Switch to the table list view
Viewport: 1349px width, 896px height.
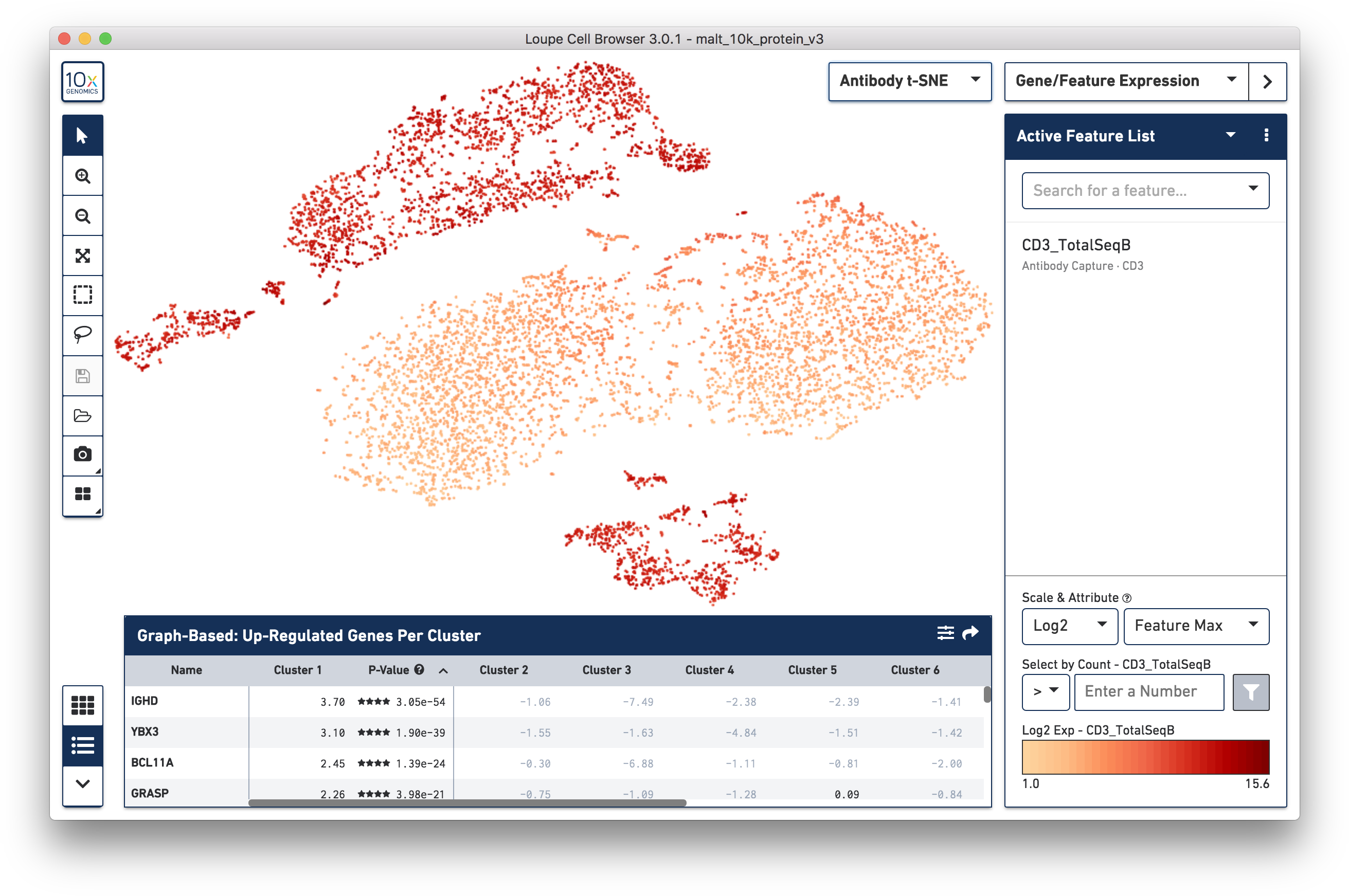click(x=82, y=745)
